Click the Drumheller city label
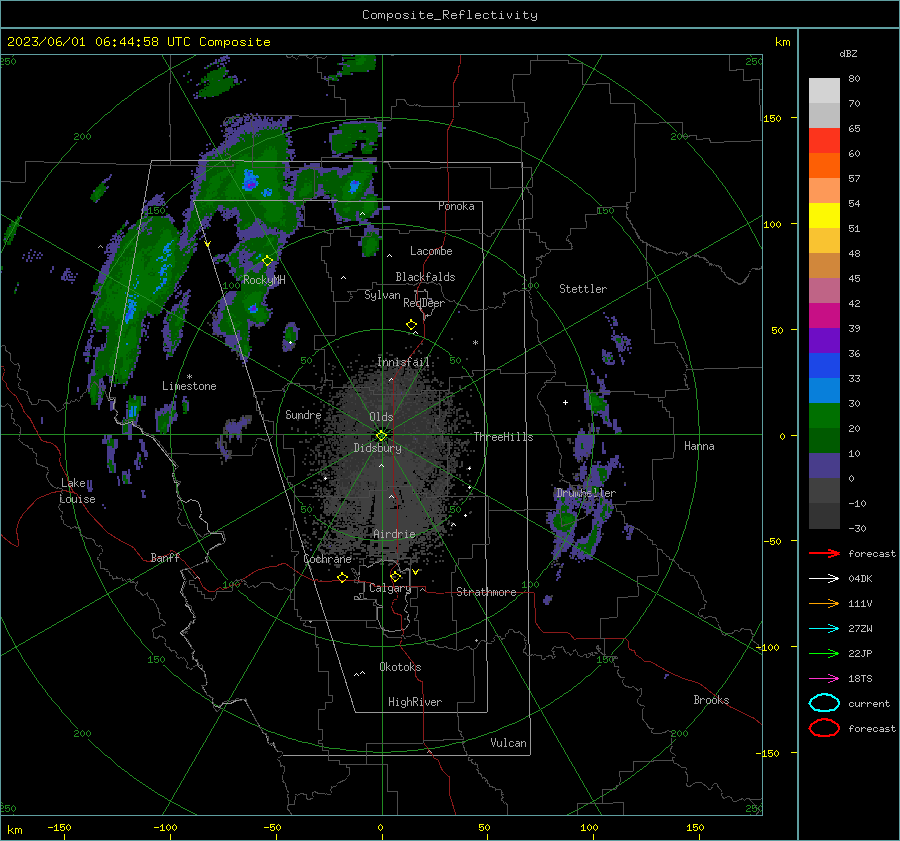Screen dimensions: 900x841 585,493
